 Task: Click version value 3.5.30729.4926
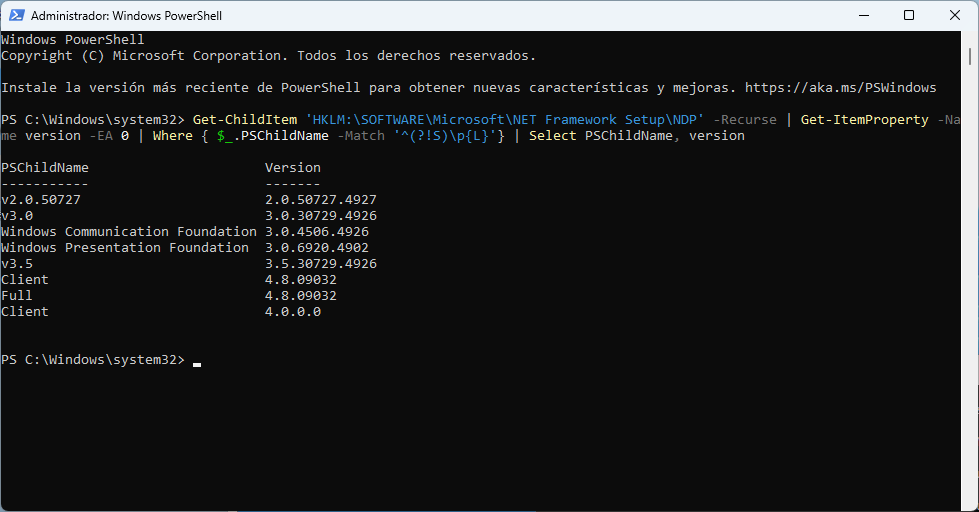tap(321, 264)
